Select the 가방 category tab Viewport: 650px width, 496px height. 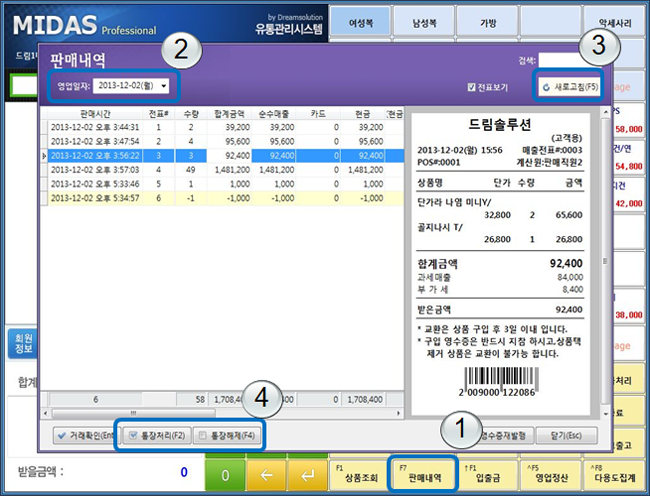click(487, 23)
